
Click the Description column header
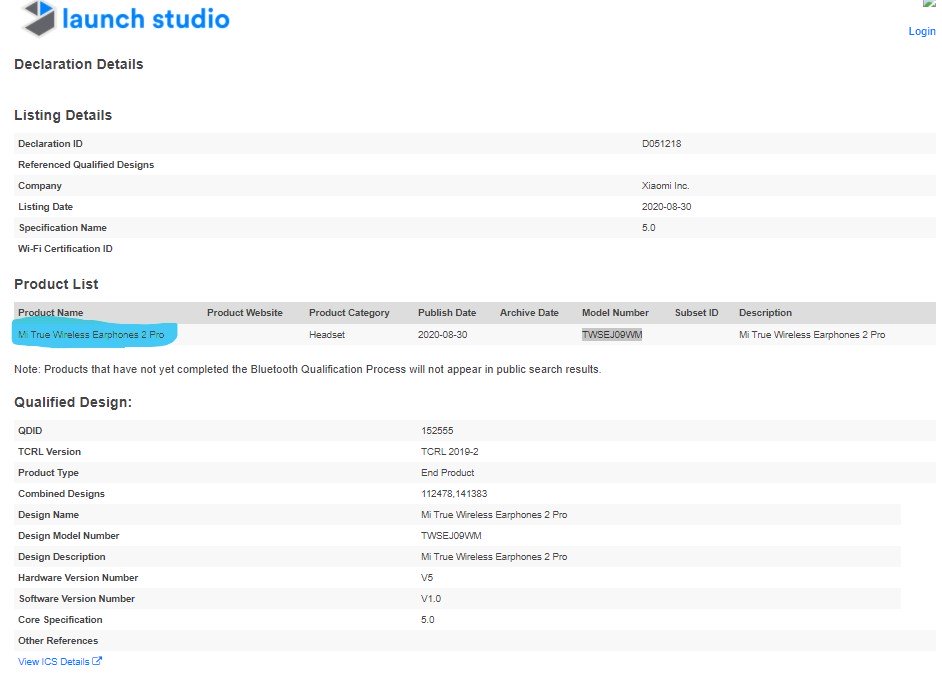point(765,313)
